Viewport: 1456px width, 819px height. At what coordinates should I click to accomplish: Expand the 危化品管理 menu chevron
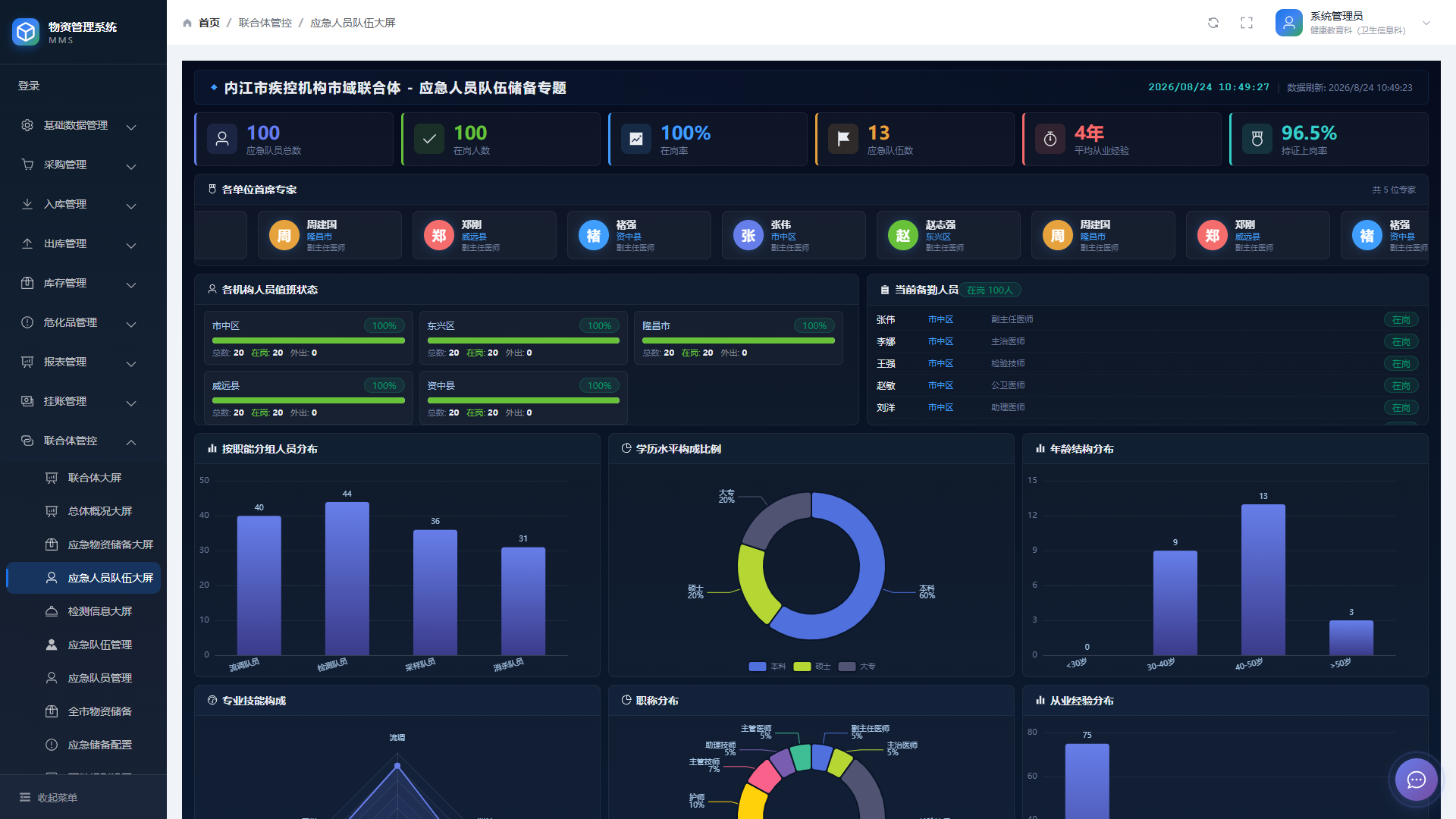(131, 324)
